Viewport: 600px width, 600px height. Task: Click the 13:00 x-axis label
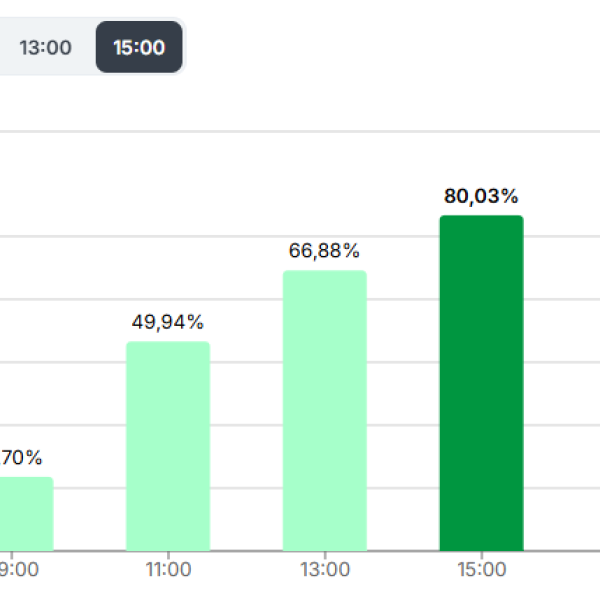tap(324, 570)
